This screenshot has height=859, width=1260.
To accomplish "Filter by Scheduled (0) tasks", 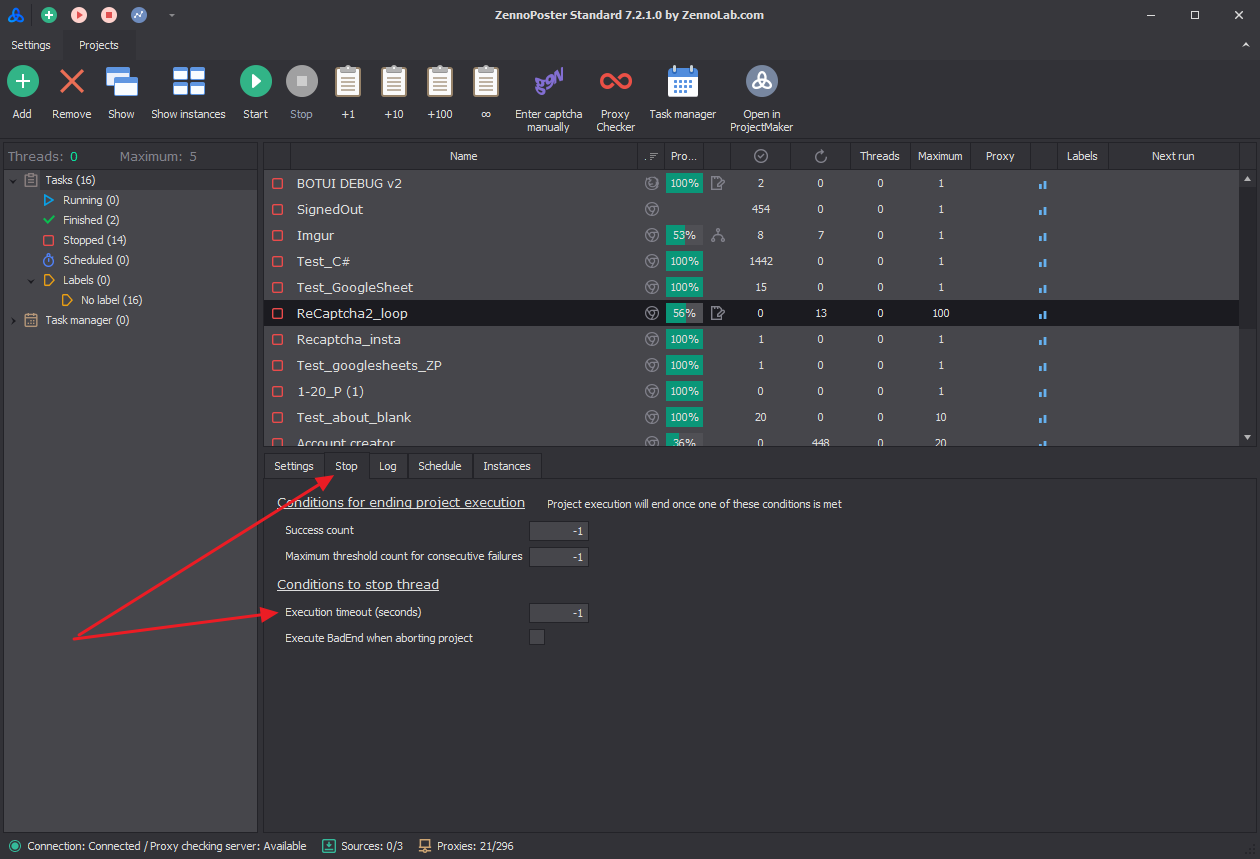I will click(96, 260).
